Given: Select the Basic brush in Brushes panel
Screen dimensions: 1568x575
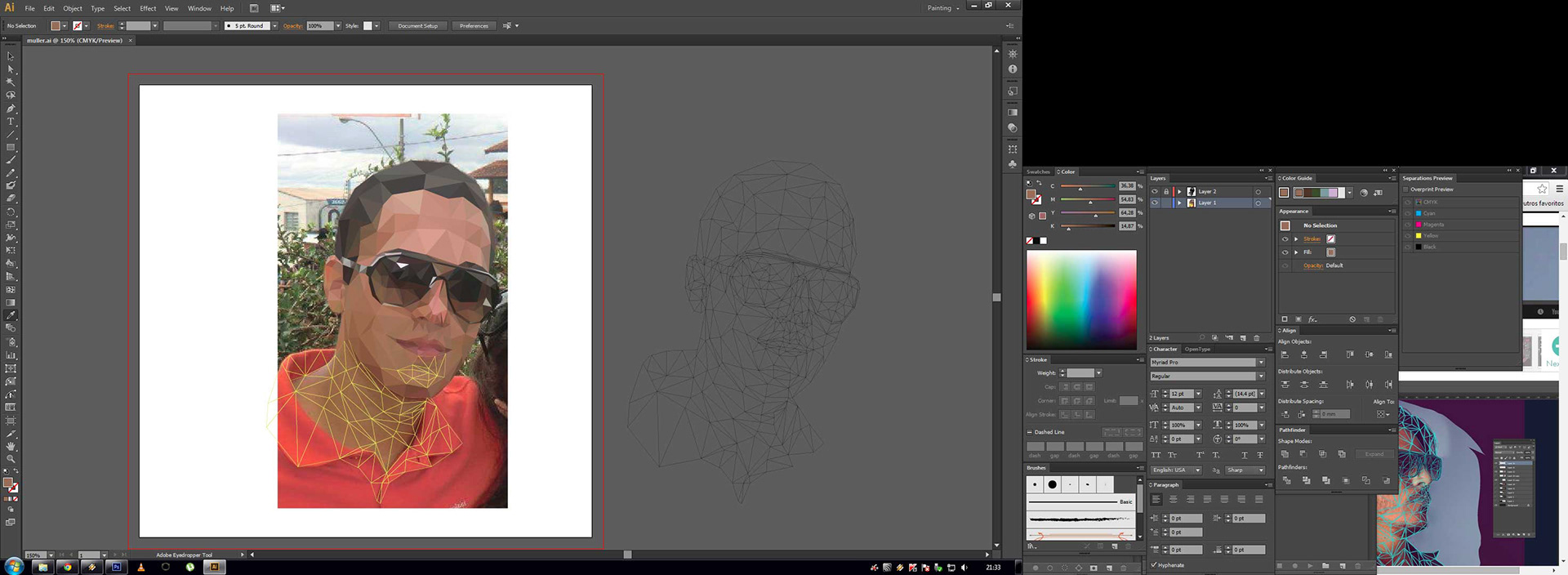Looking at the screenshot, I should tap(1081, 501).
